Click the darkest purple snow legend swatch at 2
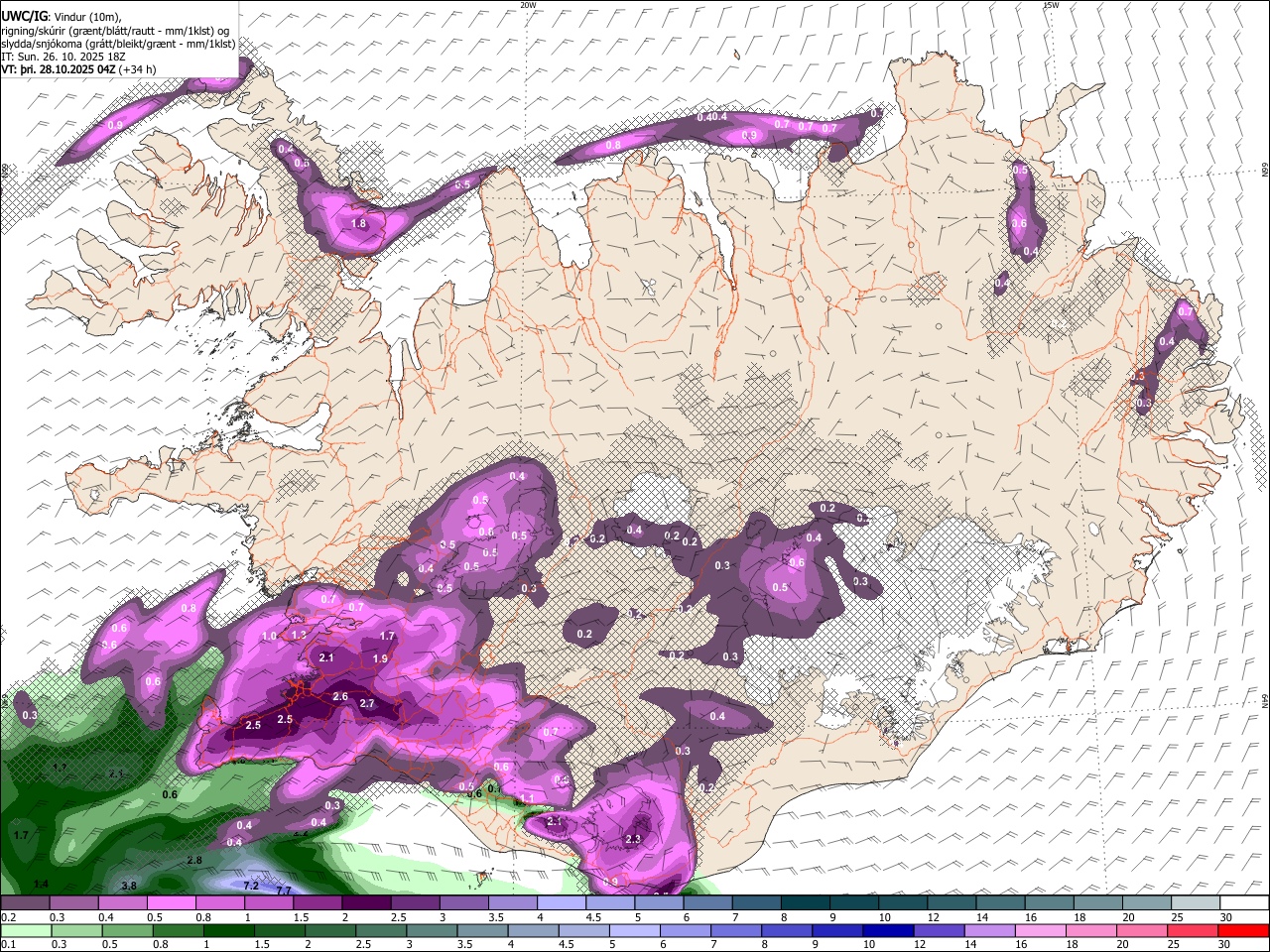 (365, 903)
